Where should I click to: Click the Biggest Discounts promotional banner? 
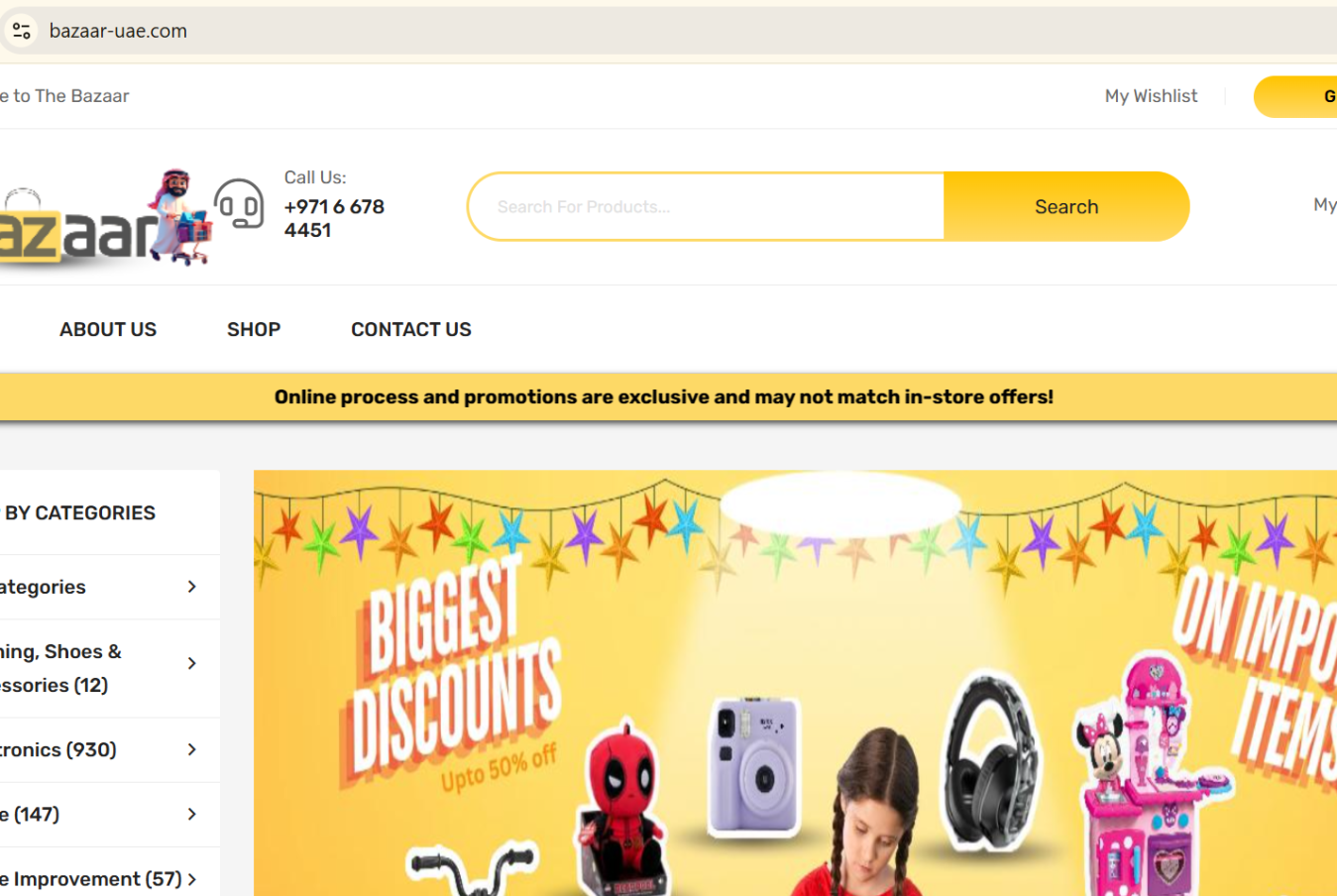click(x=795, y=683)
